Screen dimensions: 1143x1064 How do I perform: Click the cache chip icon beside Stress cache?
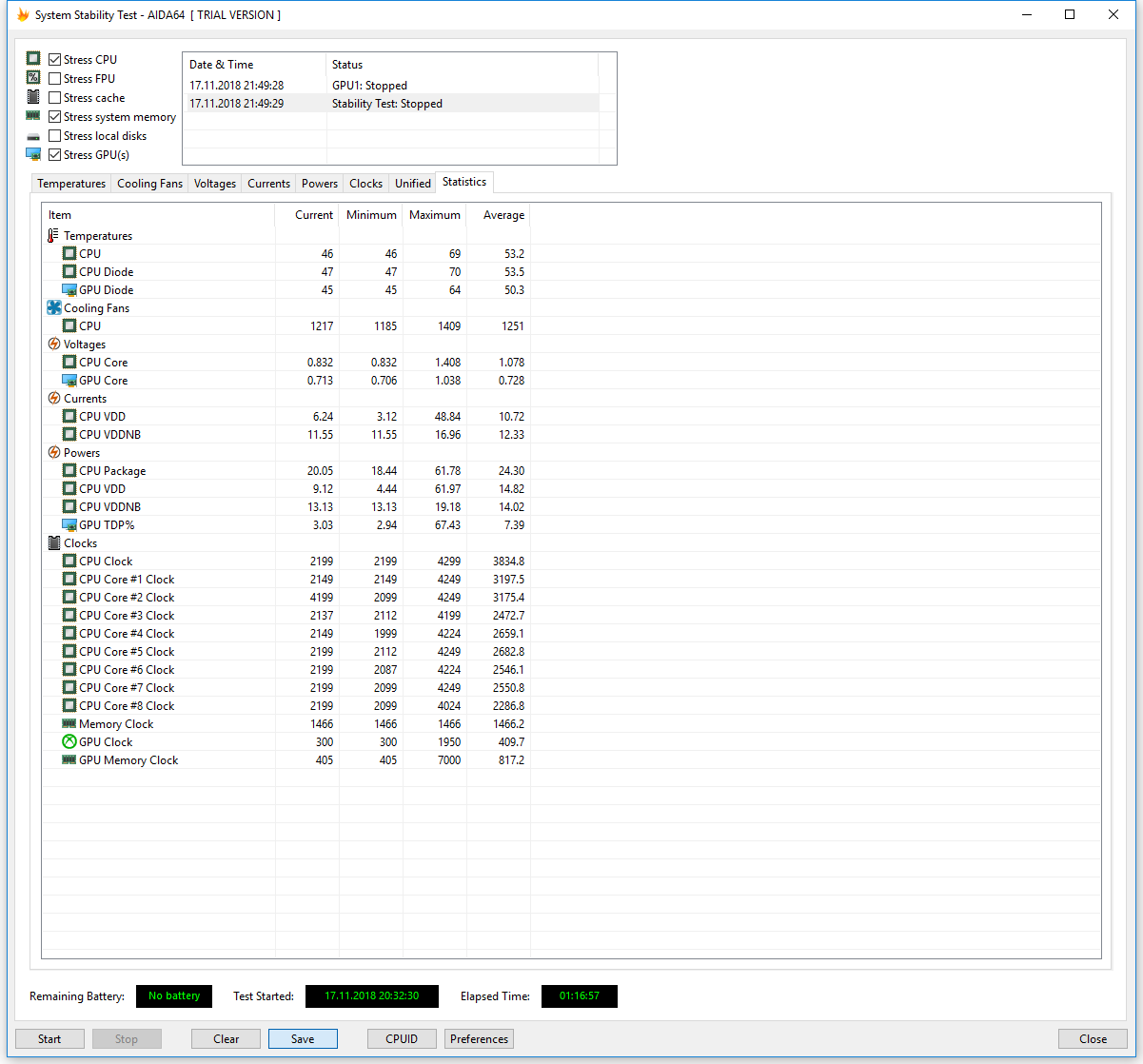33,97
